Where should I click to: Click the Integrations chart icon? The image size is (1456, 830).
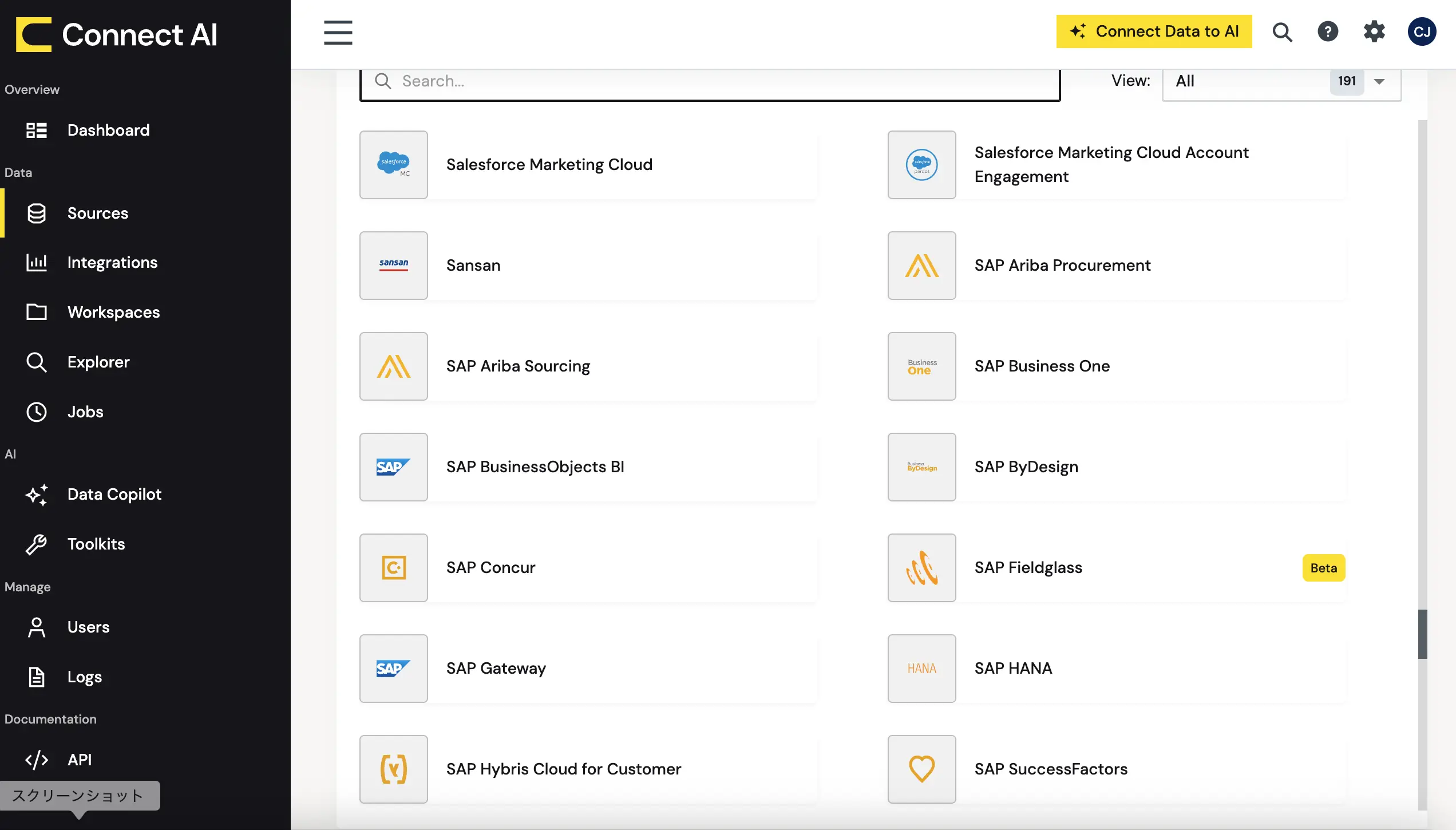(37, 263)
